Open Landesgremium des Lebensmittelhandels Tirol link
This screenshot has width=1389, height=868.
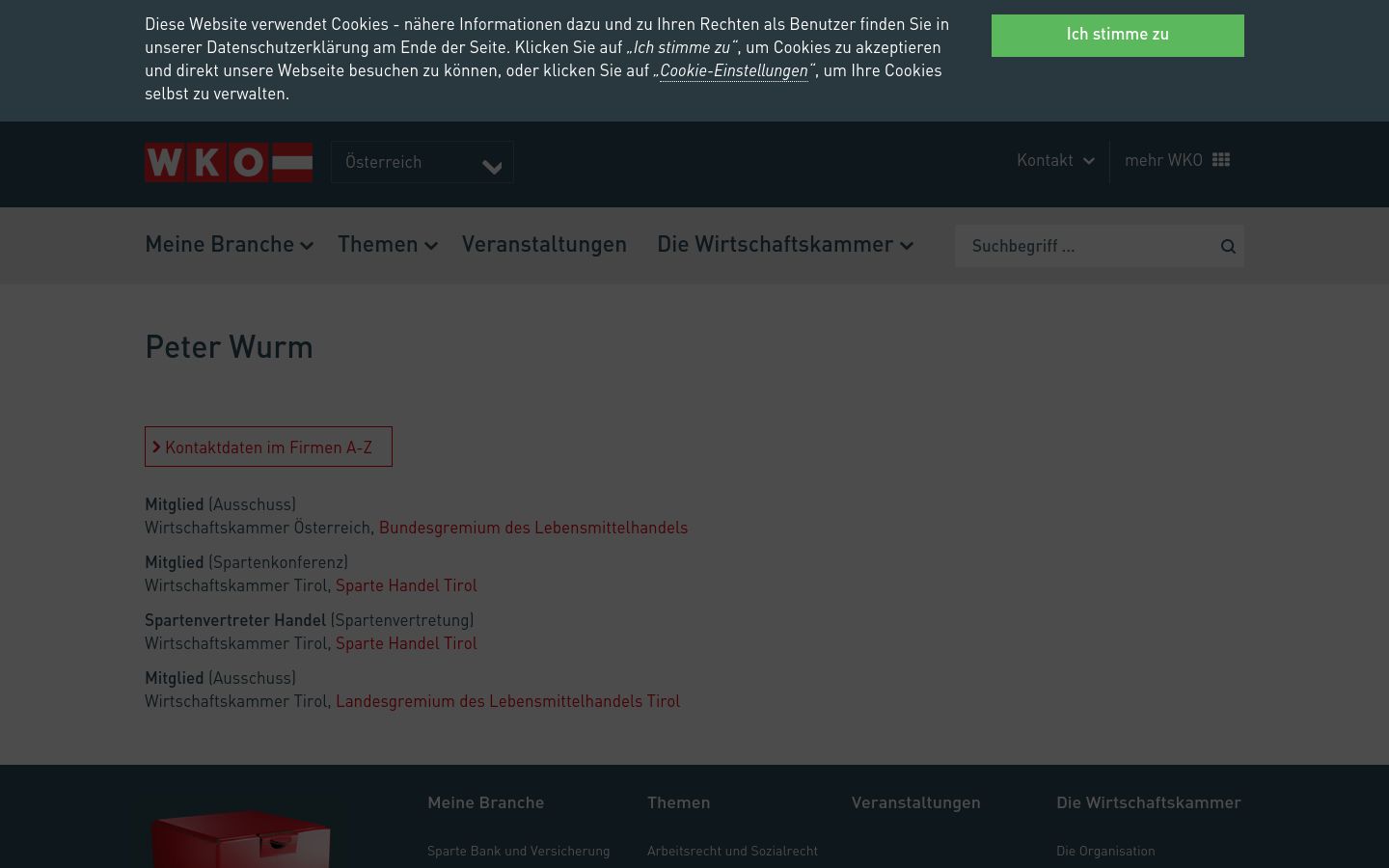(507, 701)
